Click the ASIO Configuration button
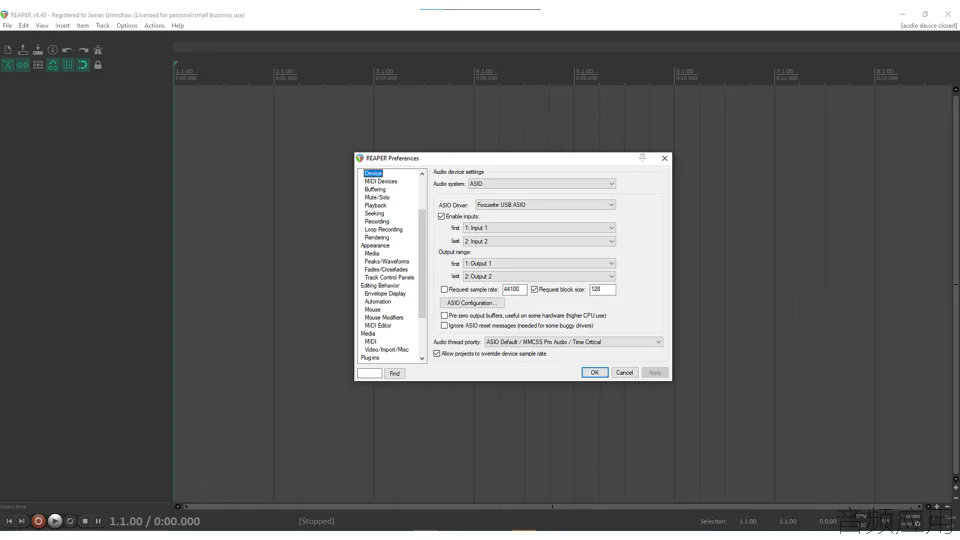The image size is (960, 540). click(471, 303)
